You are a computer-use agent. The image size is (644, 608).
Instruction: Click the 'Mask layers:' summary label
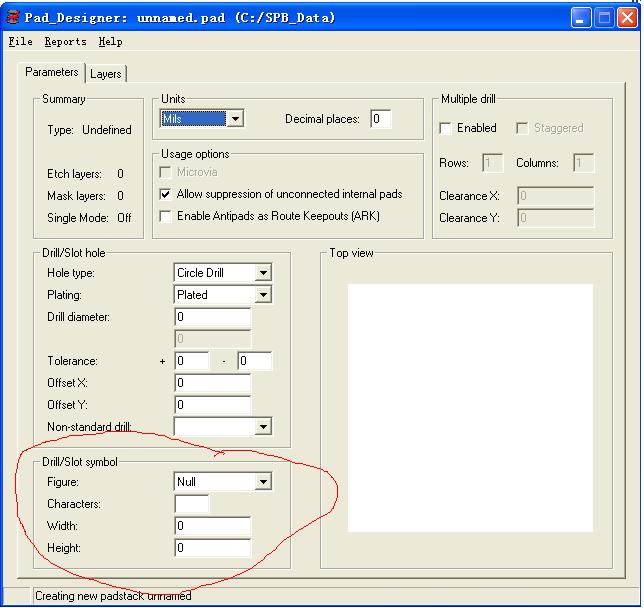76,196
